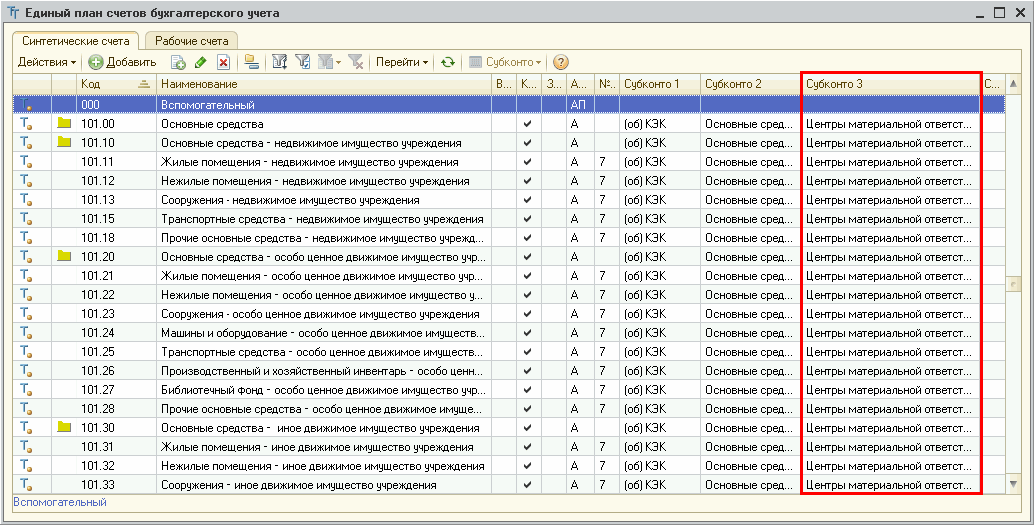
Task: Click the green pencil edit icon
Action: pyautogui.click(x=201, y=62)
